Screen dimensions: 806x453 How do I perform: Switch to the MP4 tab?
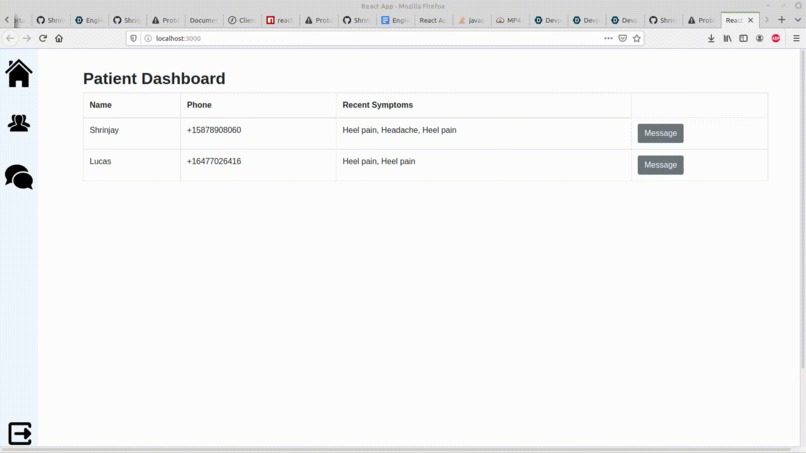509,20
